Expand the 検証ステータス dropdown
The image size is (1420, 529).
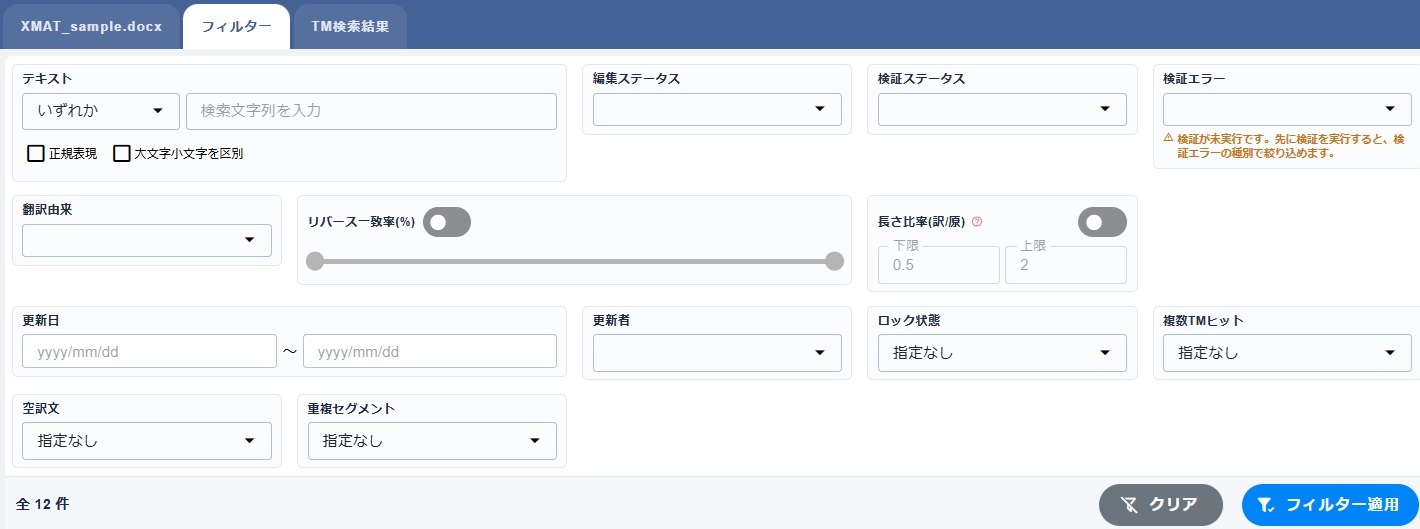tap(1002, 109)
